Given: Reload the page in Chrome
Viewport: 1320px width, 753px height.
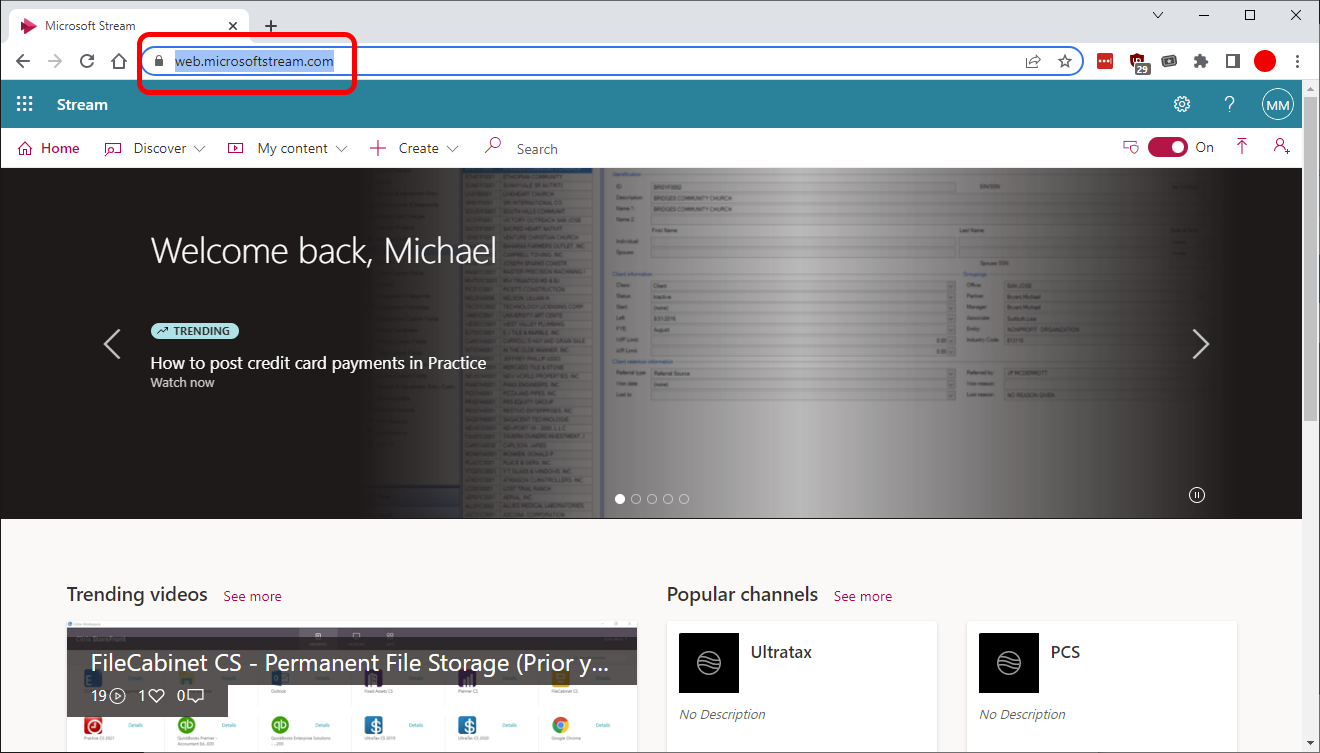Looking at the screenshot, I should point(87,61).
